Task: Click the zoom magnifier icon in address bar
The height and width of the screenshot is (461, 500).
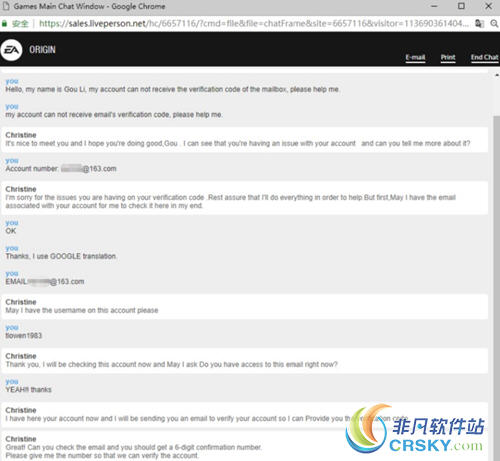Action: pos(494,23)
